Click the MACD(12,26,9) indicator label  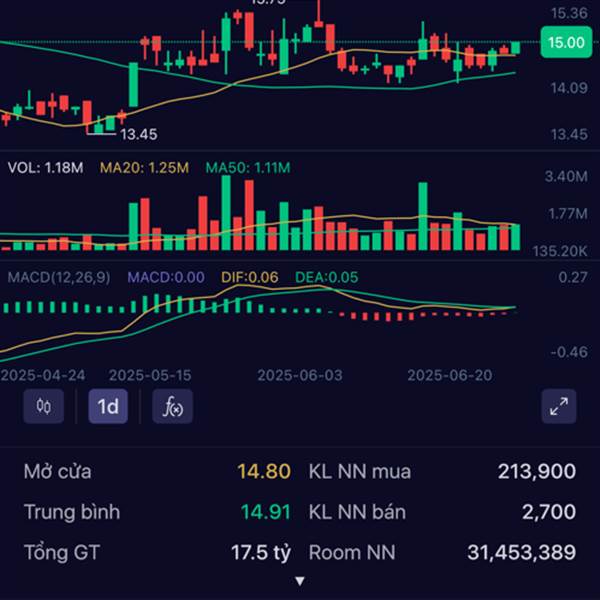59,277
